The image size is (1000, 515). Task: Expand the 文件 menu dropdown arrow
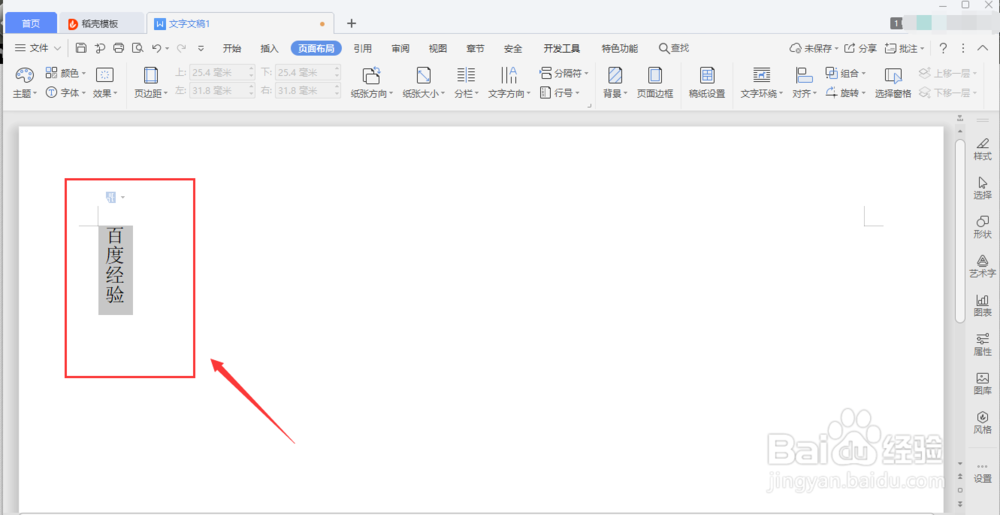(x=57, y=48)
